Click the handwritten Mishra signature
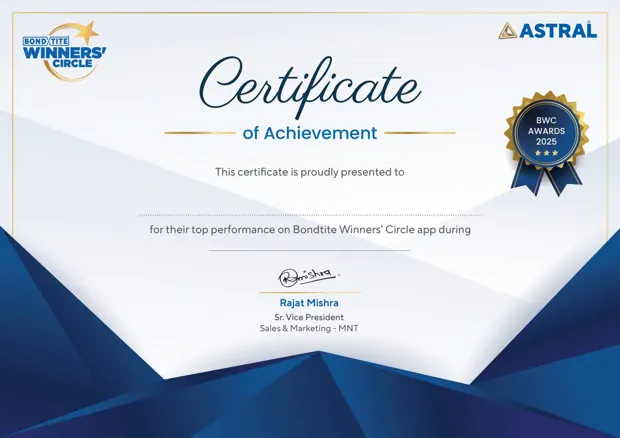 click(309, 277)
